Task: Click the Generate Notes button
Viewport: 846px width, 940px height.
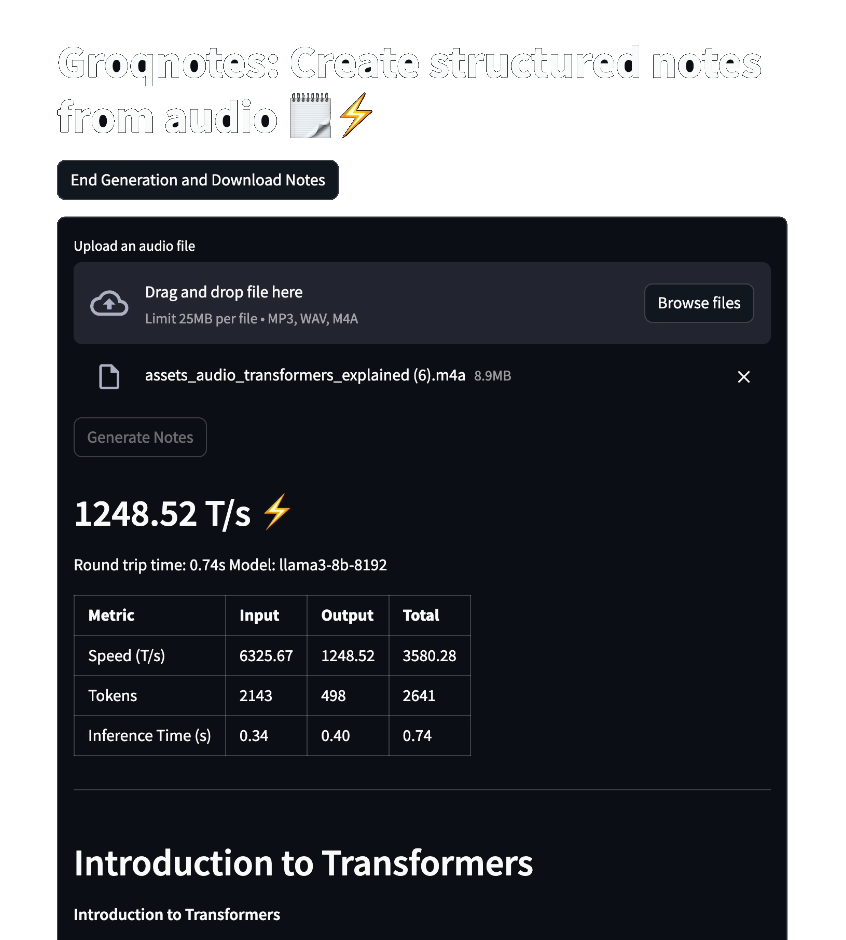Action: click(140, 437)
